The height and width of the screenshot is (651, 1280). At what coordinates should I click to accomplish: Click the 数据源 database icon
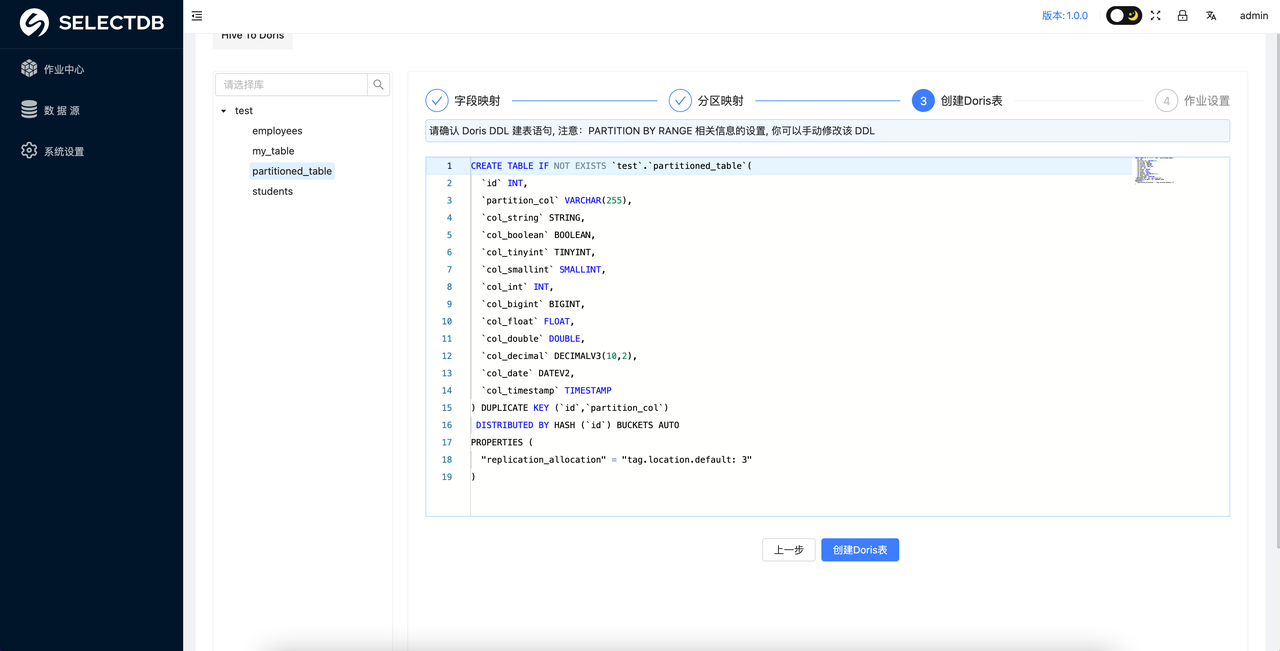[x=29, y=110]
